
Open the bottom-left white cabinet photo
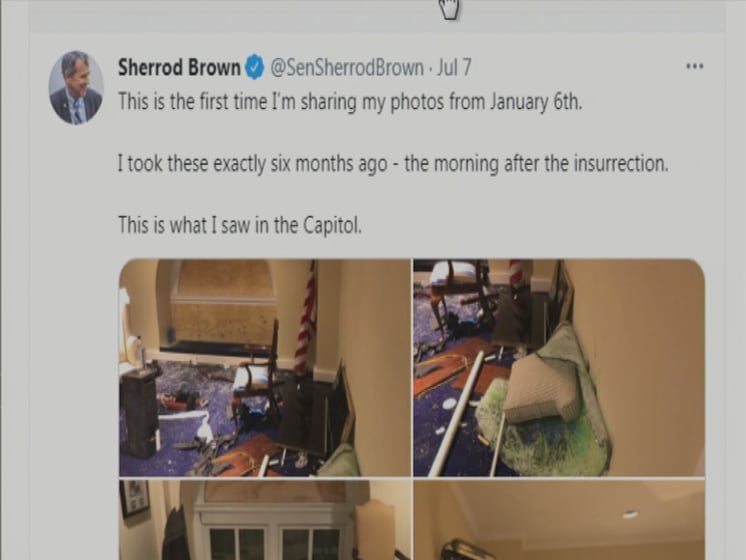coord(265,520)
